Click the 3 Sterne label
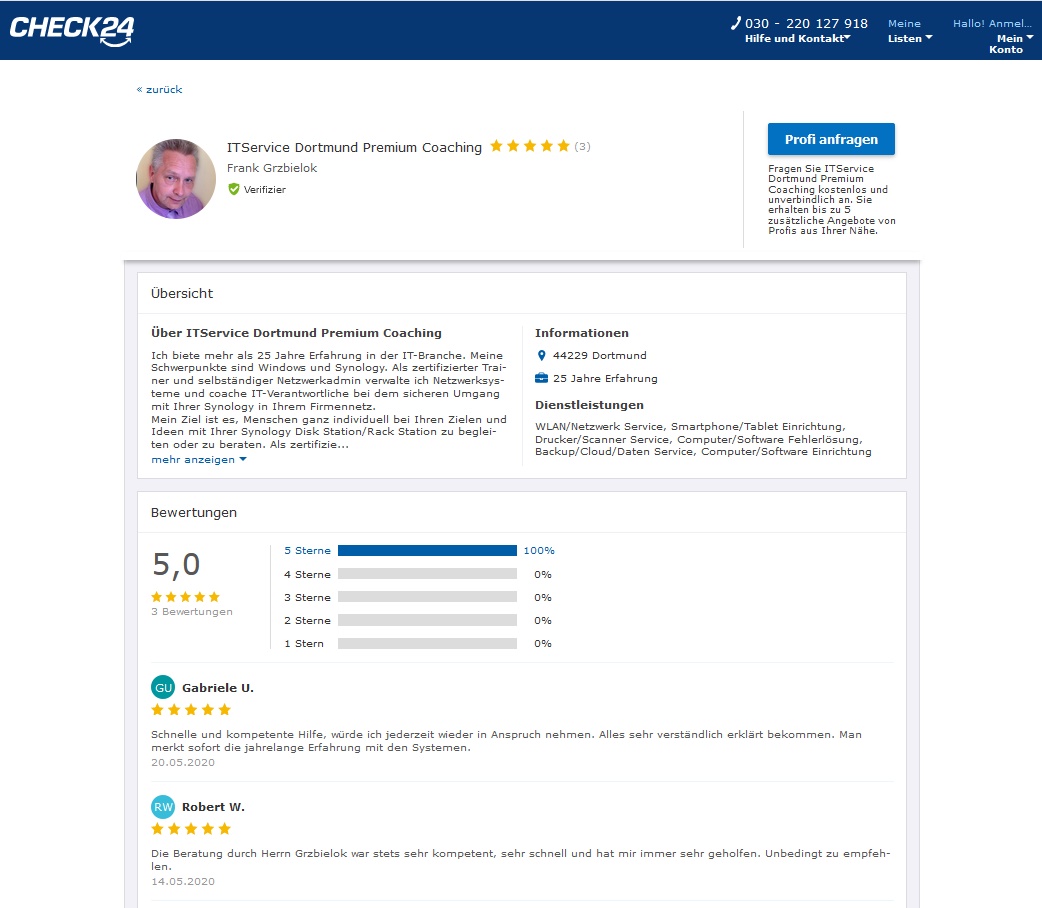Viewport: 1042px width, 908px height. click(307, 598)
